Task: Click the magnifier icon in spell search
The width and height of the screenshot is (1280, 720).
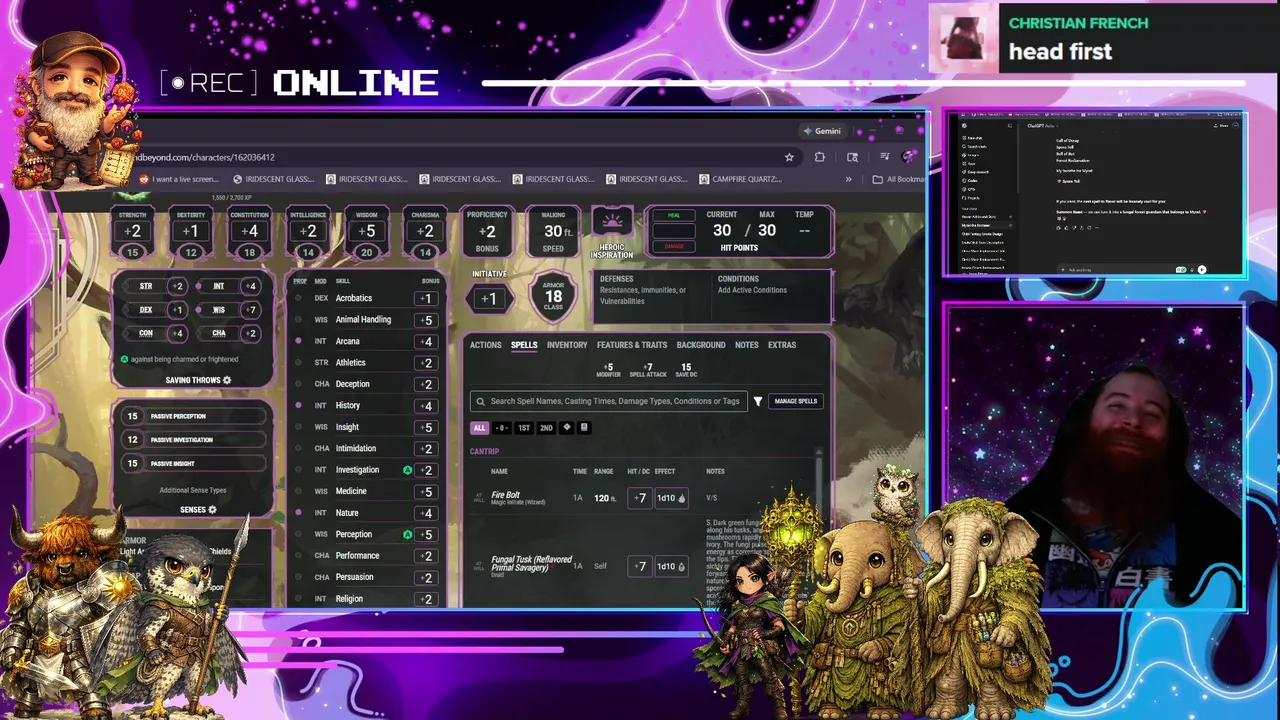Action: click(x=481, y=401)
